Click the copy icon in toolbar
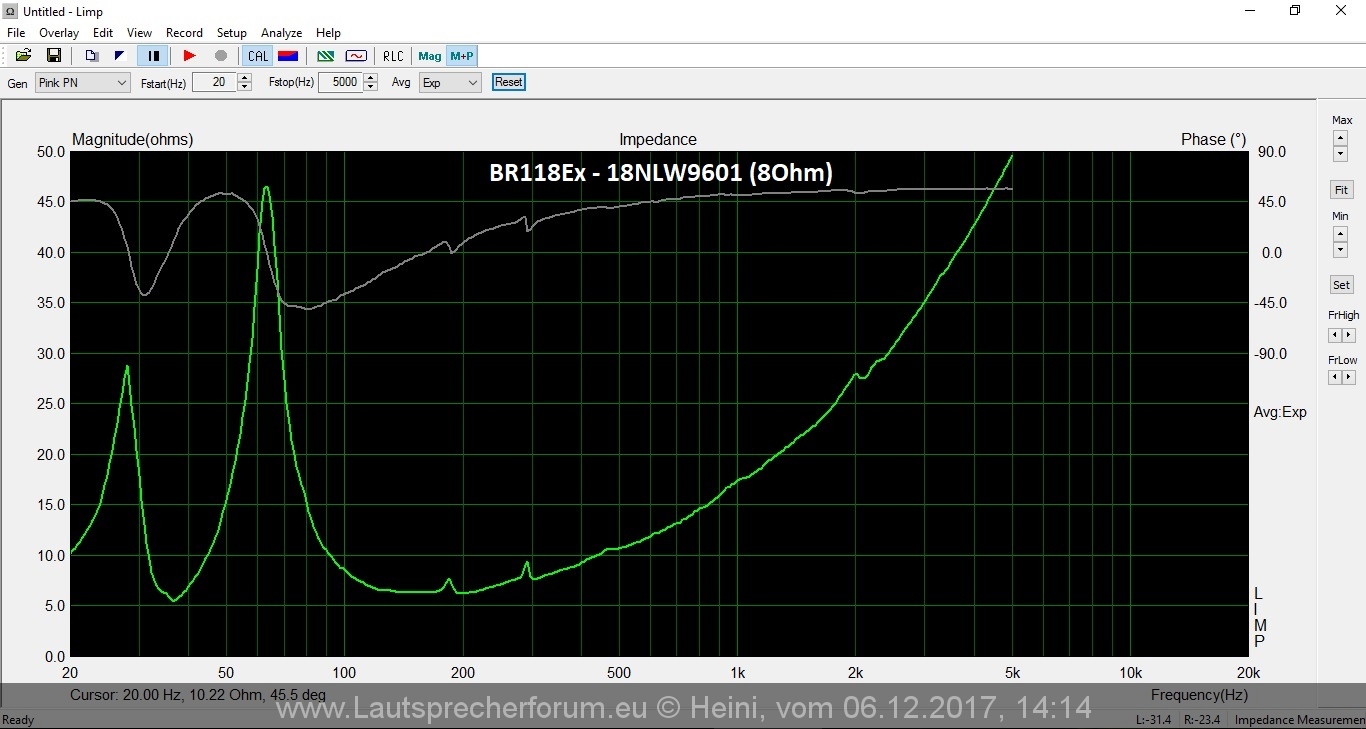 click(x=92, y=56)
